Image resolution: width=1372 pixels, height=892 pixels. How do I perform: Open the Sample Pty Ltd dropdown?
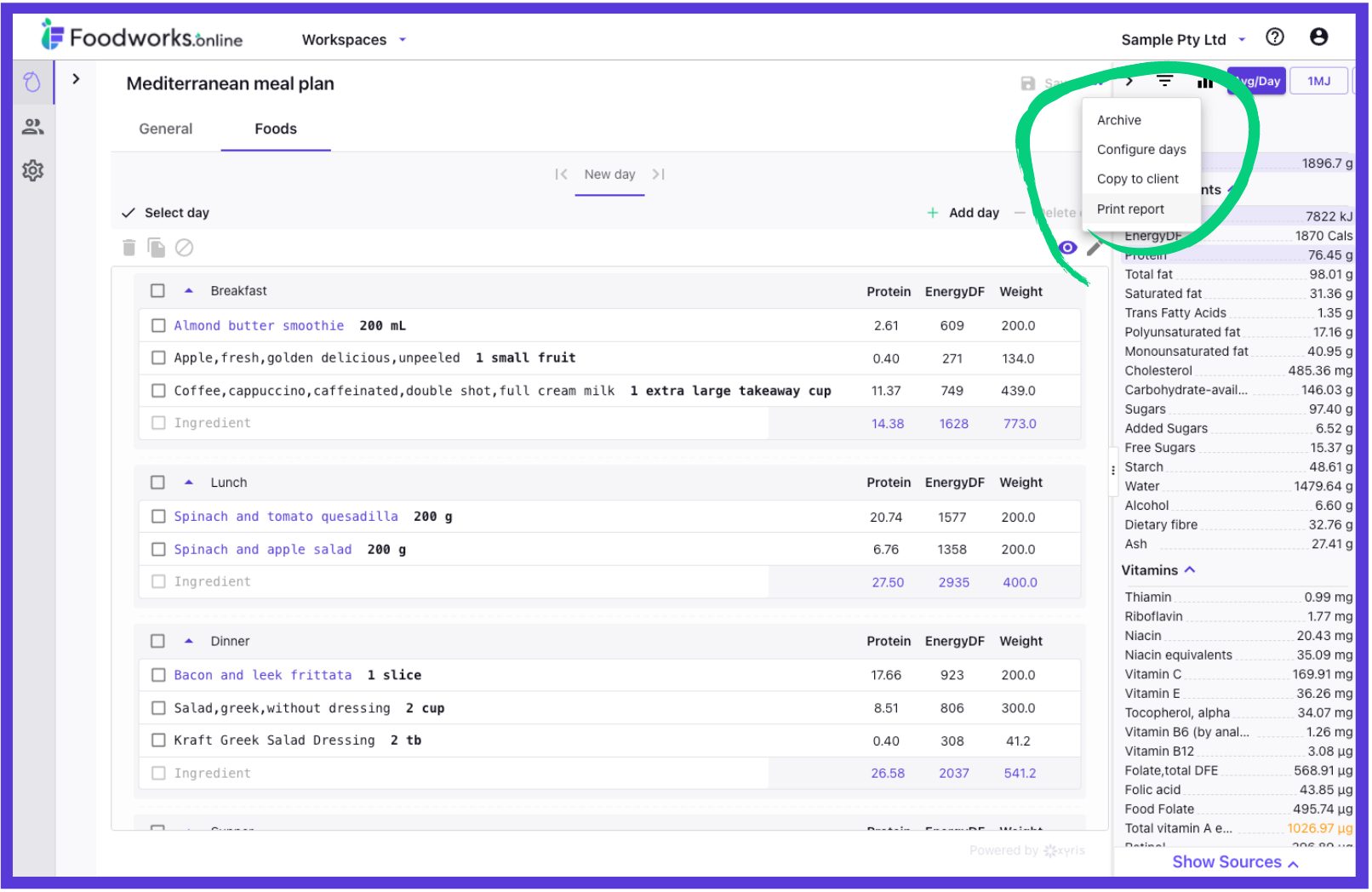(1183, 40)
